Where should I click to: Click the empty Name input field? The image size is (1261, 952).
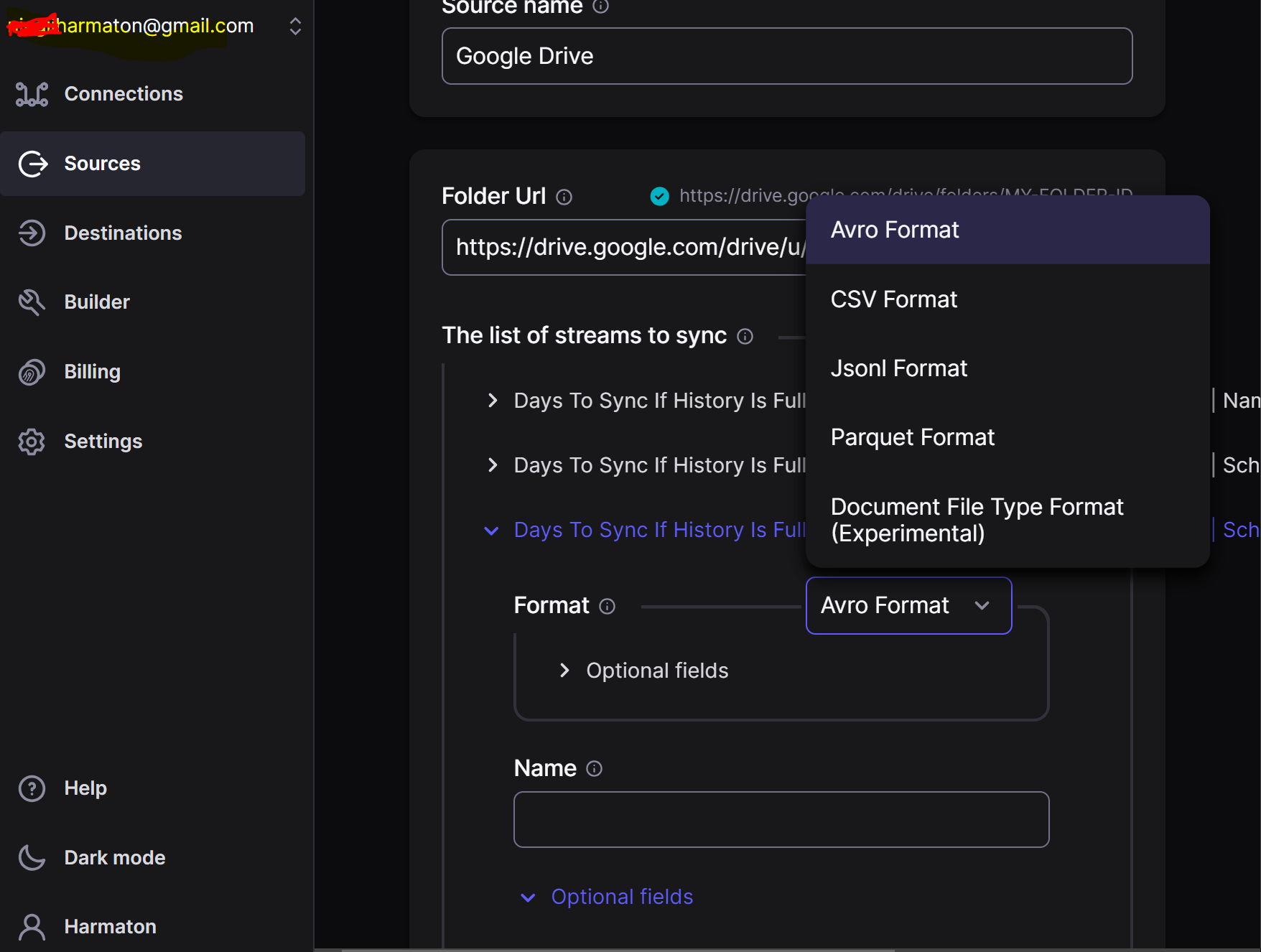781,818
